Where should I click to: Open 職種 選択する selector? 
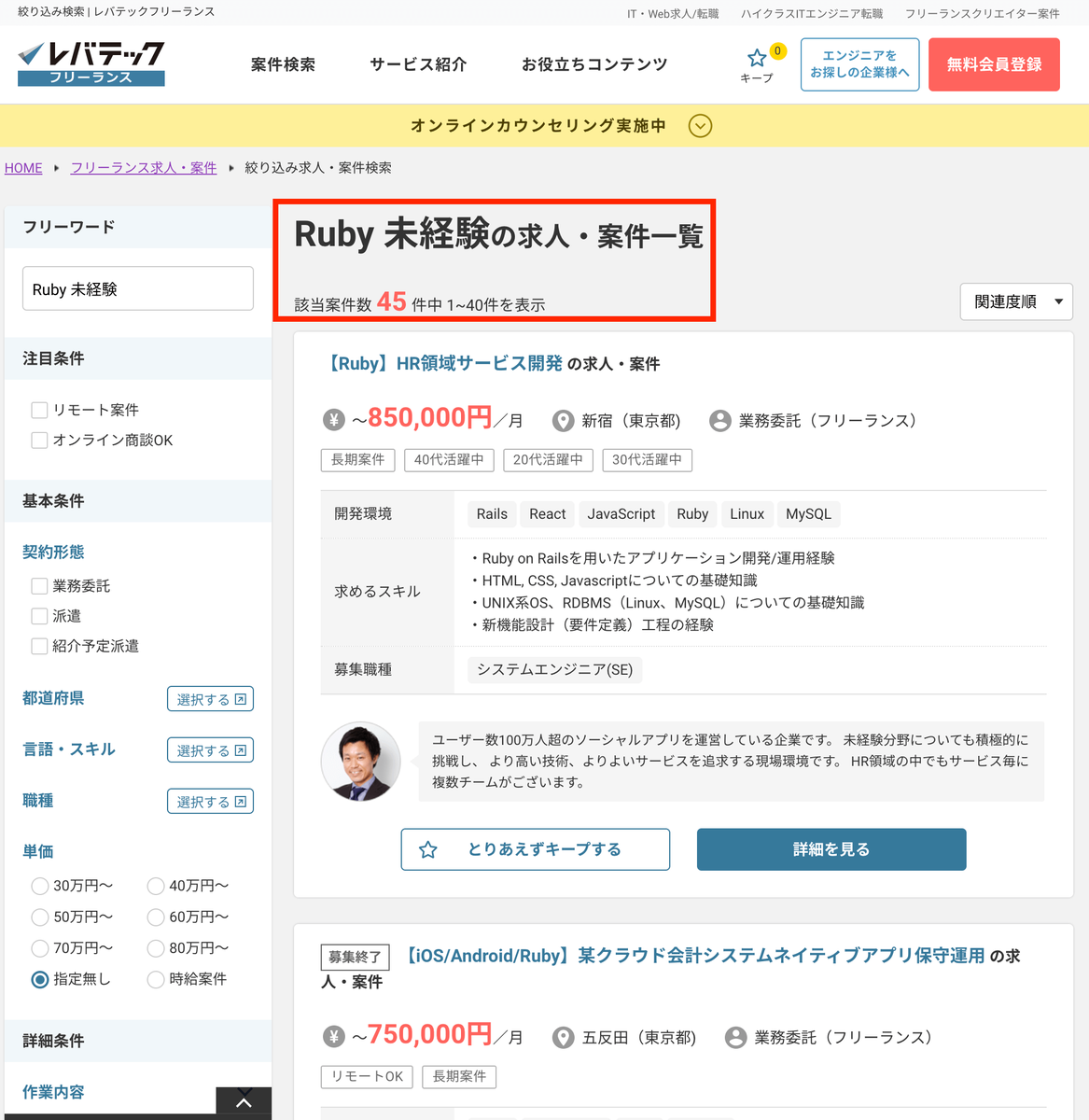coord(210,802)
